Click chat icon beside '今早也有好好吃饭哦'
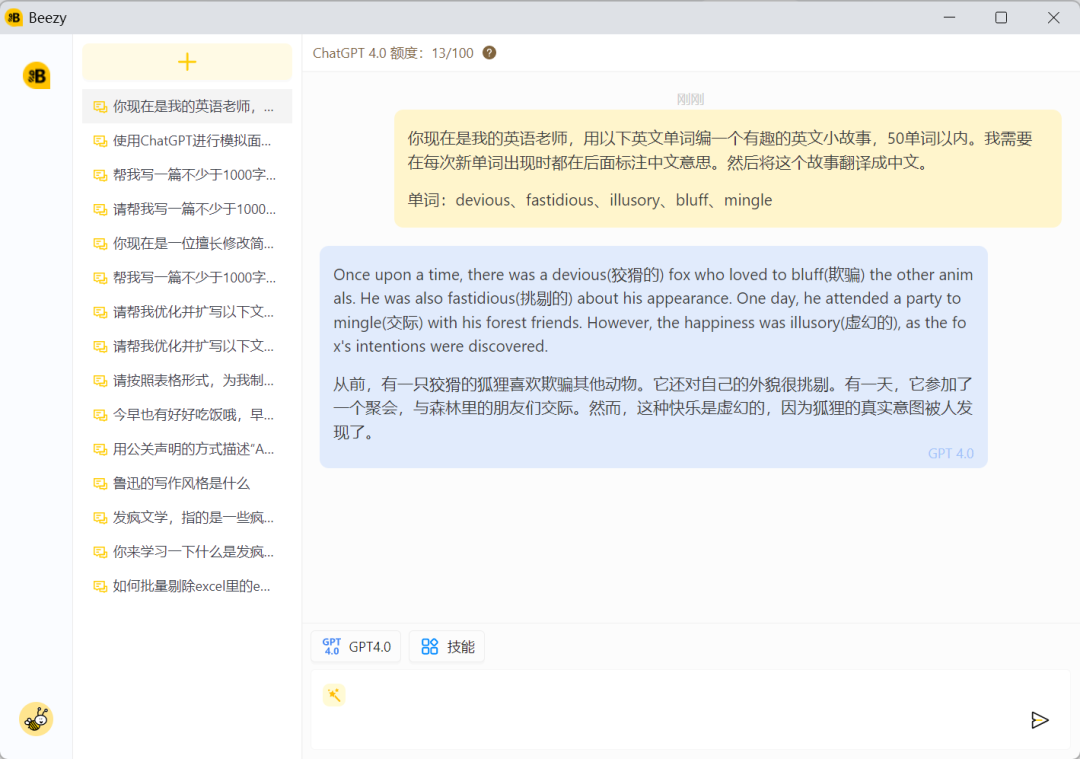 (100, 415)
